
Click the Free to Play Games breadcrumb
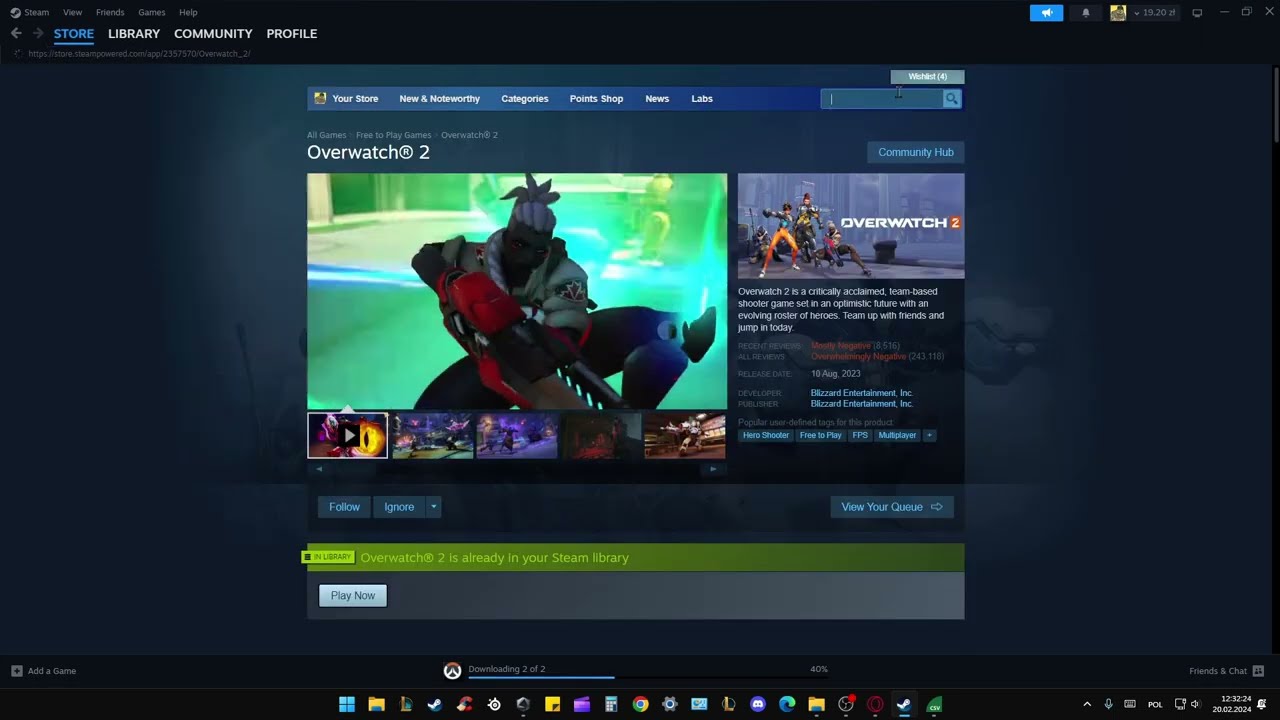point(394,135)
